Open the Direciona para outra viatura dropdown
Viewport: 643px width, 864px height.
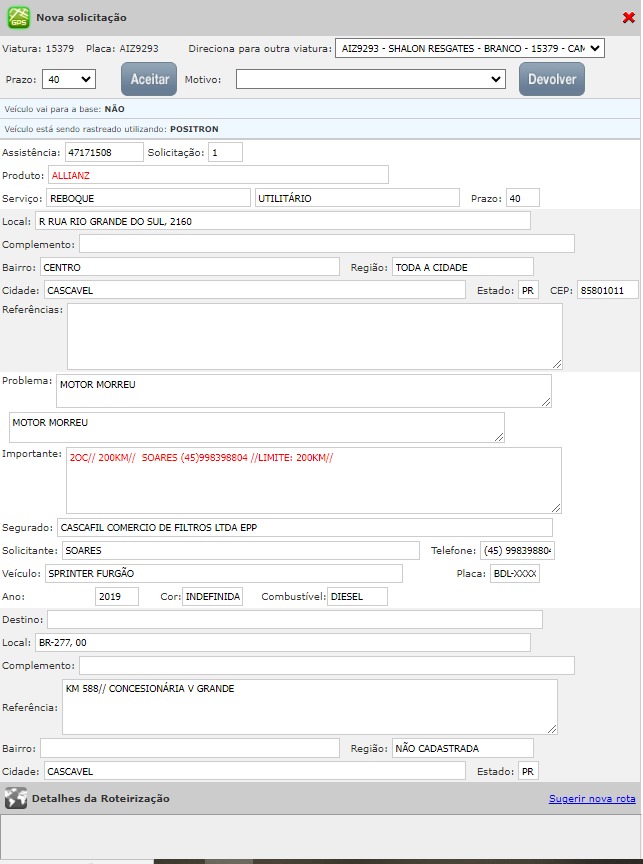pyautogui.click(x=470, y=48)
